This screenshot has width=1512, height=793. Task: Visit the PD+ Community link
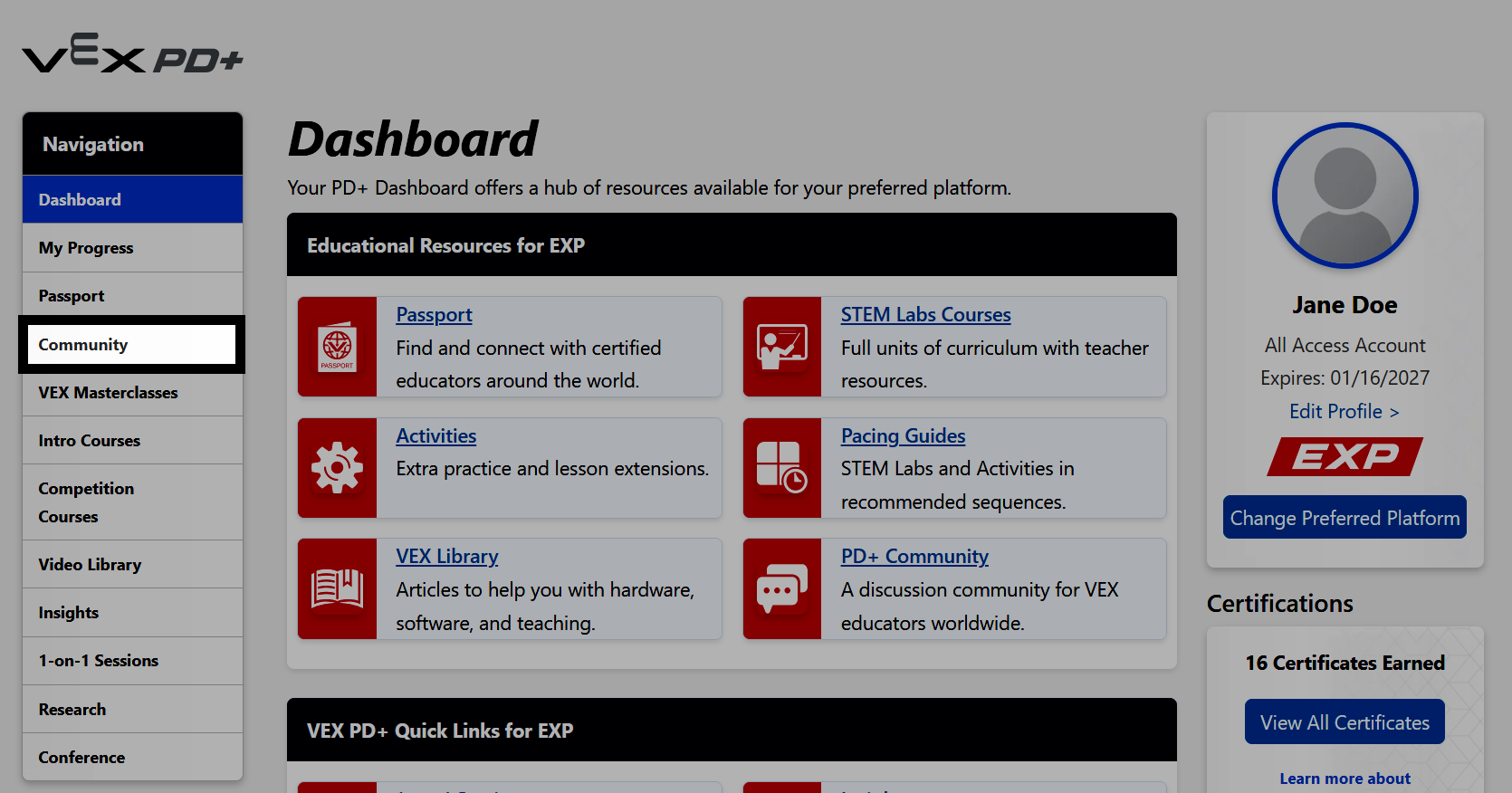pos(914,557)
